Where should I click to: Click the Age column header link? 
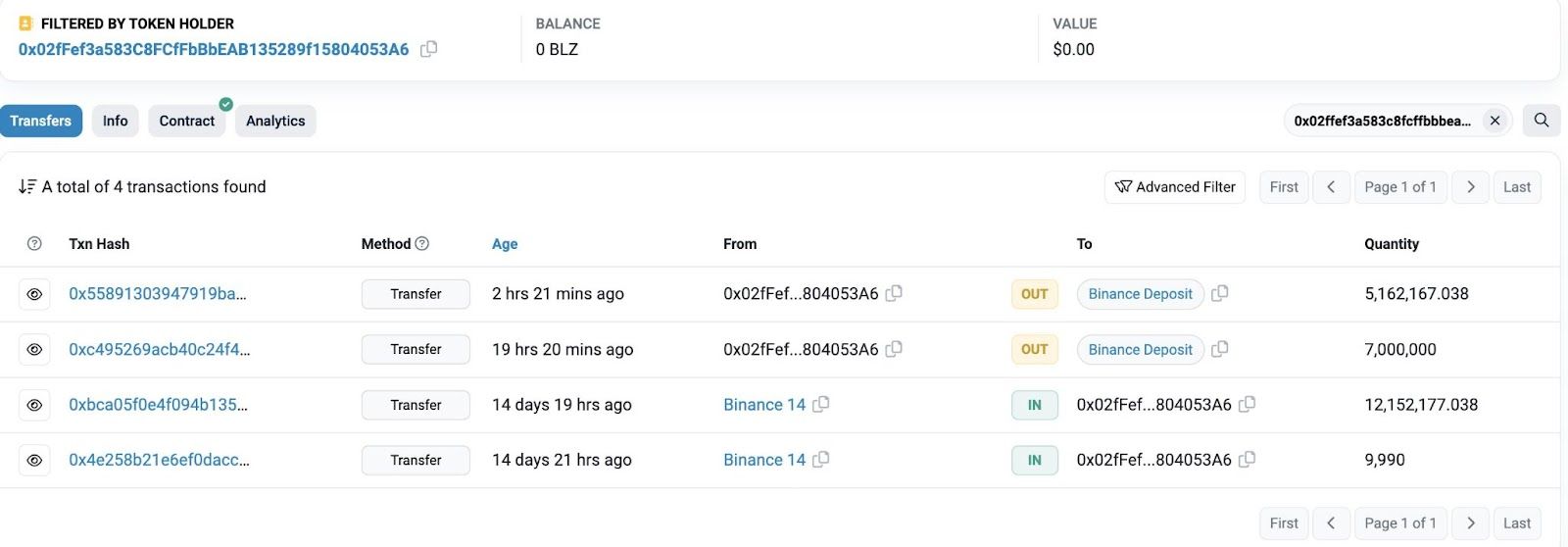pos(505,244)
